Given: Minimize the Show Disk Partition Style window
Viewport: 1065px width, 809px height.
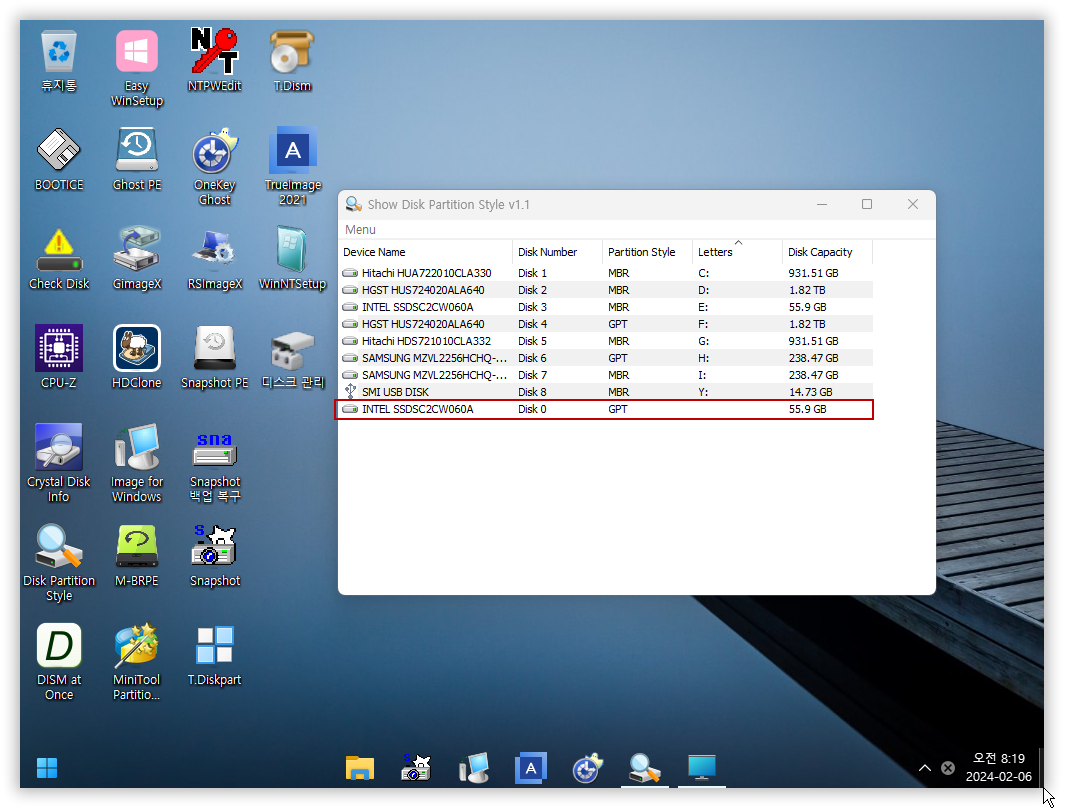Looking at the screenshot, I should click(x=822, y=204).
